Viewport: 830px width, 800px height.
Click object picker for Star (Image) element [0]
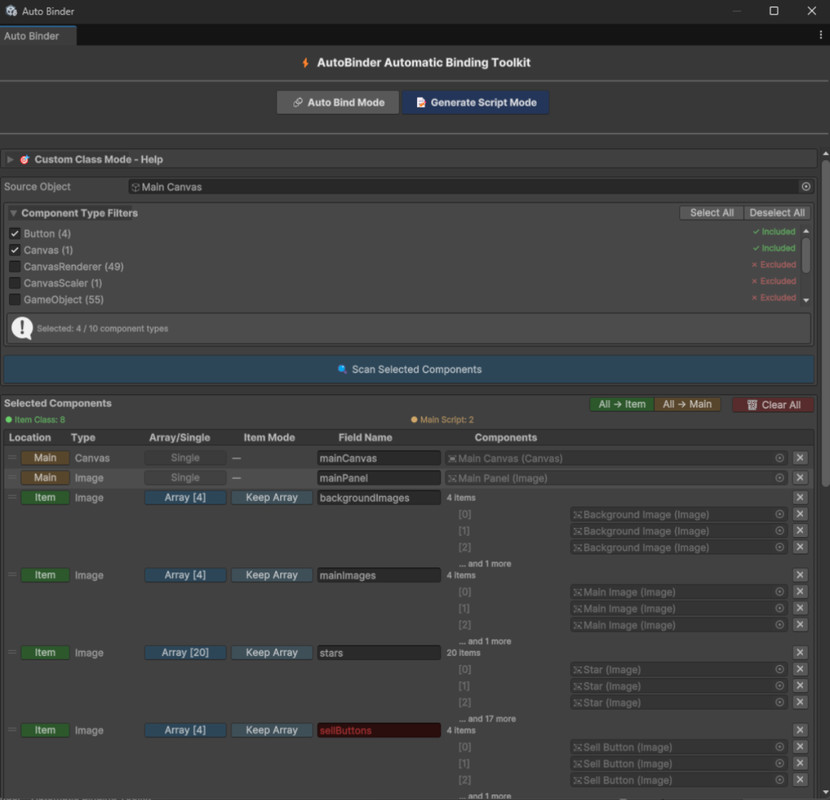point(780,670)
